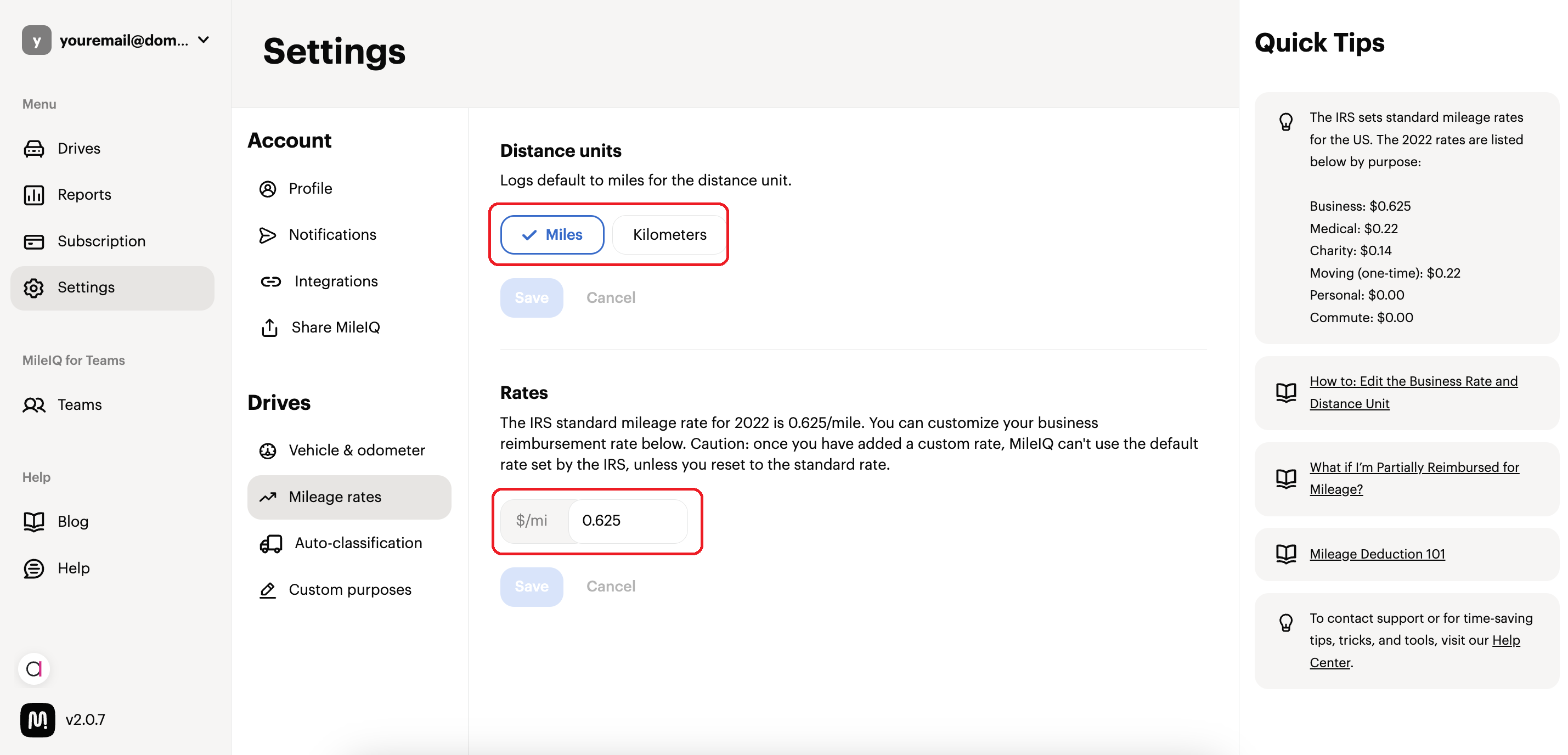Screen dimensions: 1568x755
Task: Click book icon beside Edit Business Rate article
Action: pos(1286,393)
